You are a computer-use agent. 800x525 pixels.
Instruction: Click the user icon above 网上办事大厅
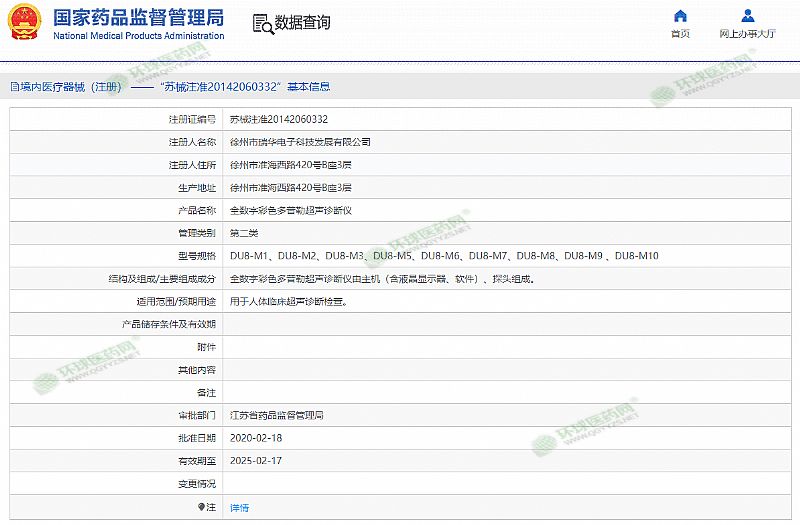[747, 16]
